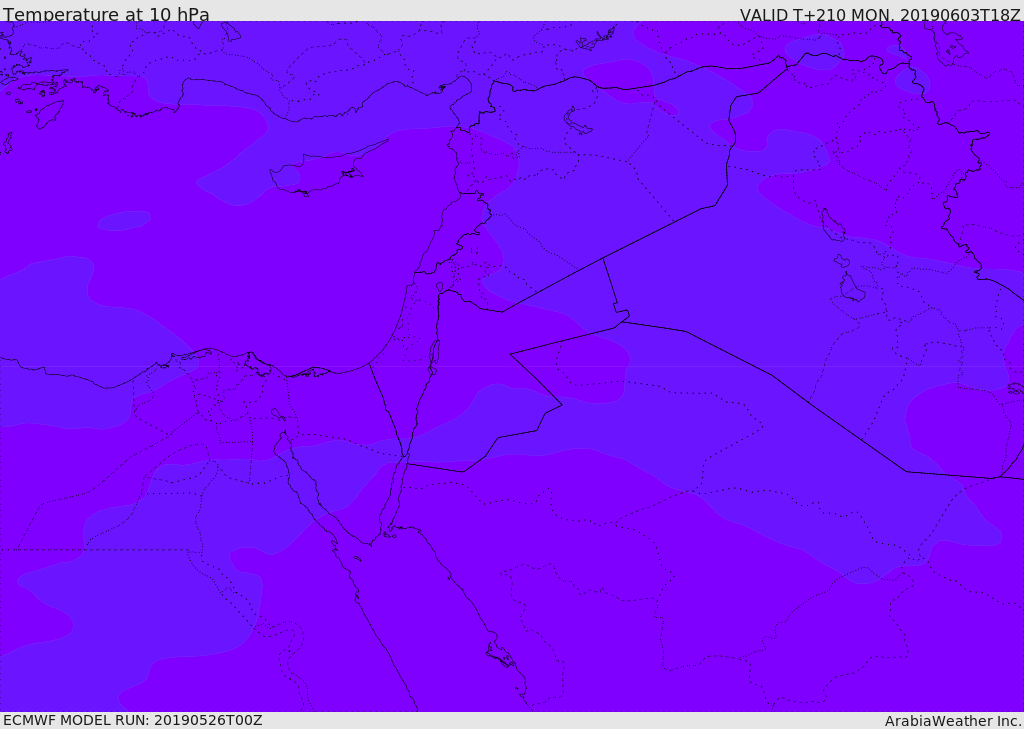Click the 'ECMWF MODEL RUN: 20190526T00Z' label
1024x729 pixels.
coord(133,720)
